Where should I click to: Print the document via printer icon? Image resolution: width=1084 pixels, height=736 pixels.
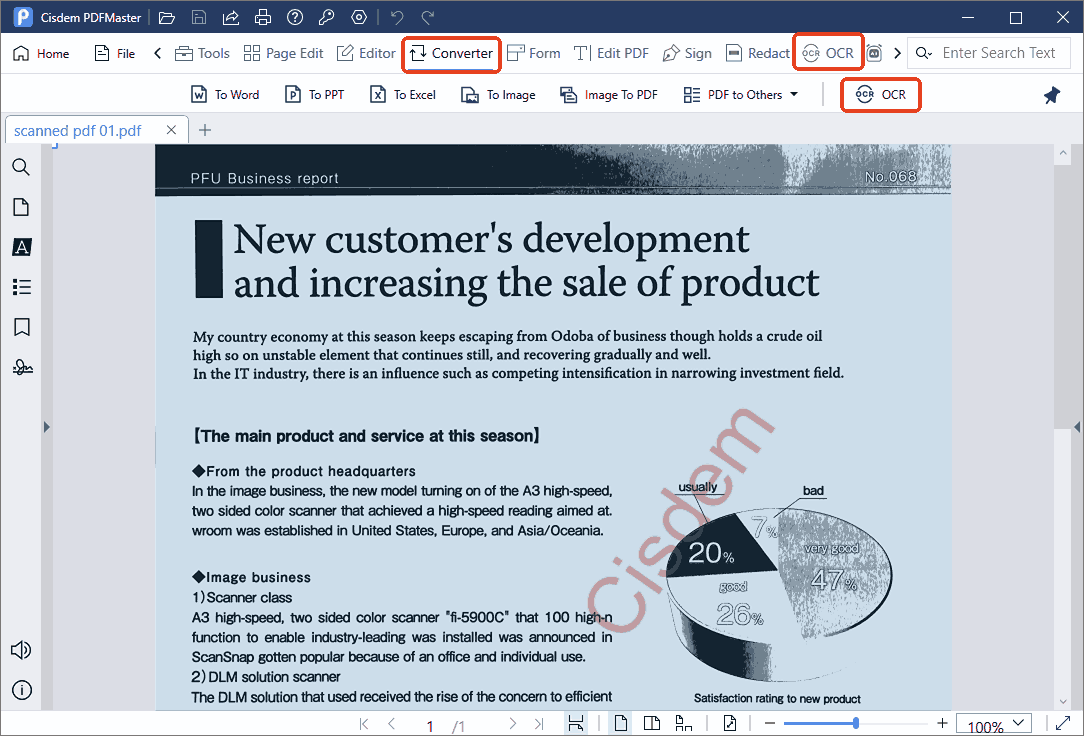click(x=263, y=17)
